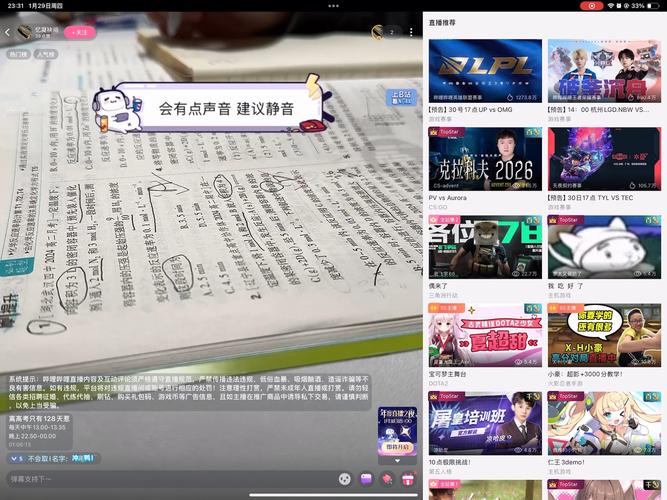Tap the 不会取!名字 danmaku message
Viewport: 667px width, 500px height.
tap(53, 458)
